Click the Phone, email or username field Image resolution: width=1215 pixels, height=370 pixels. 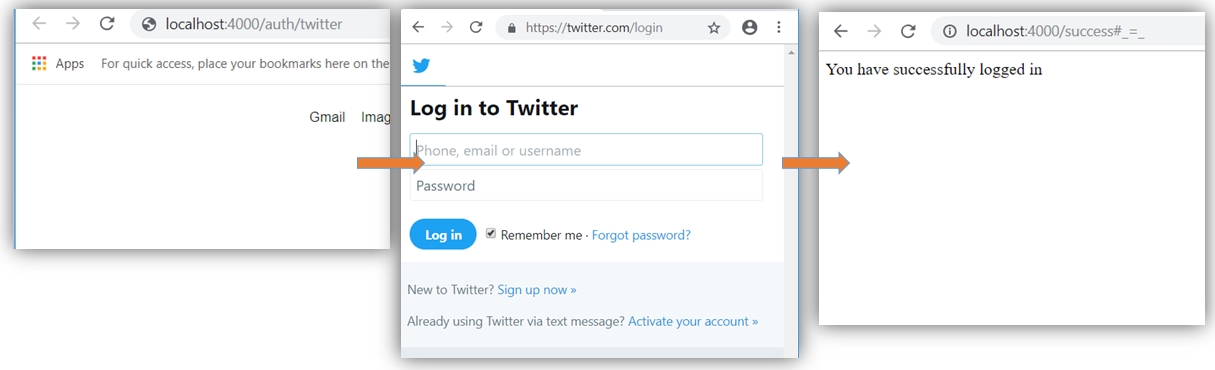[x=586, y=150]
